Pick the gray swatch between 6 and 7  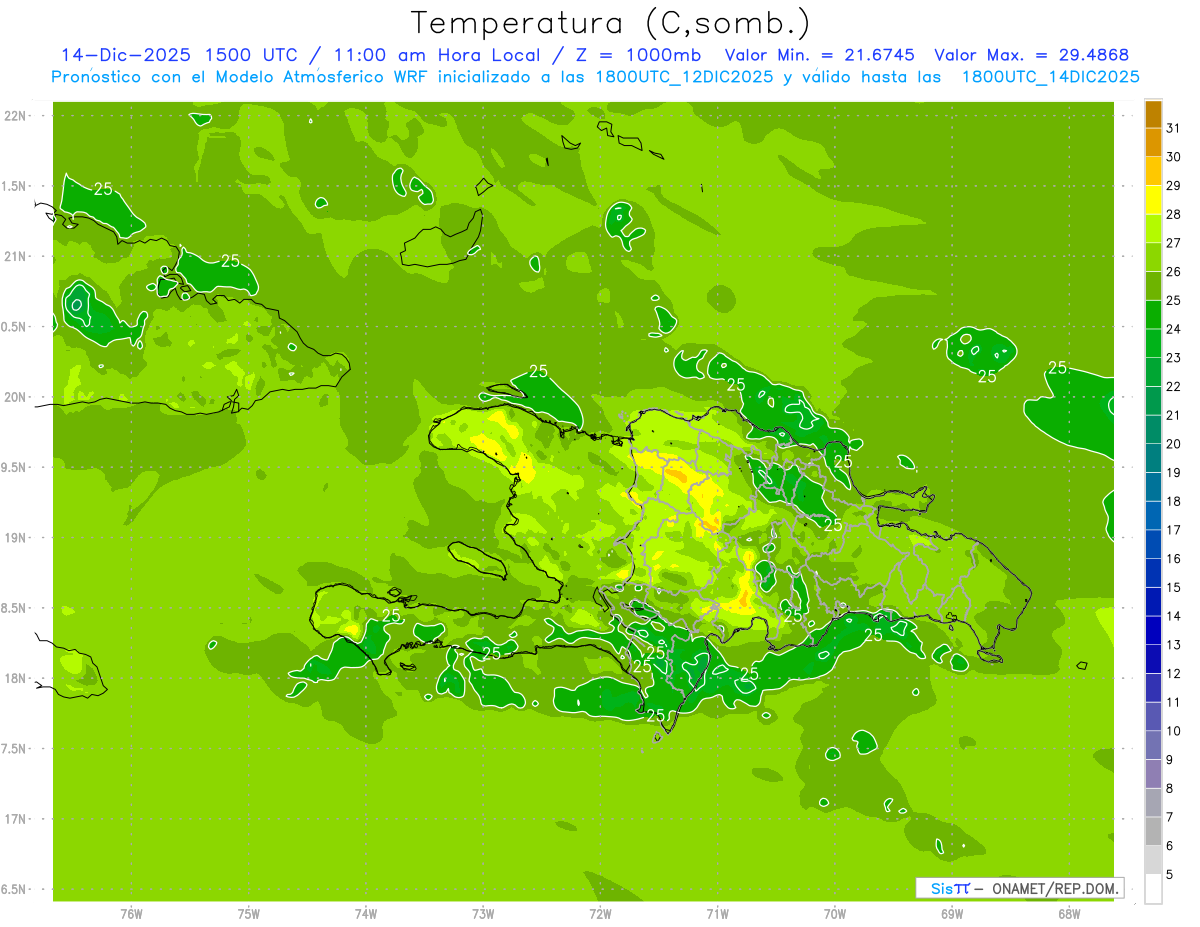tap(1153, 831)
